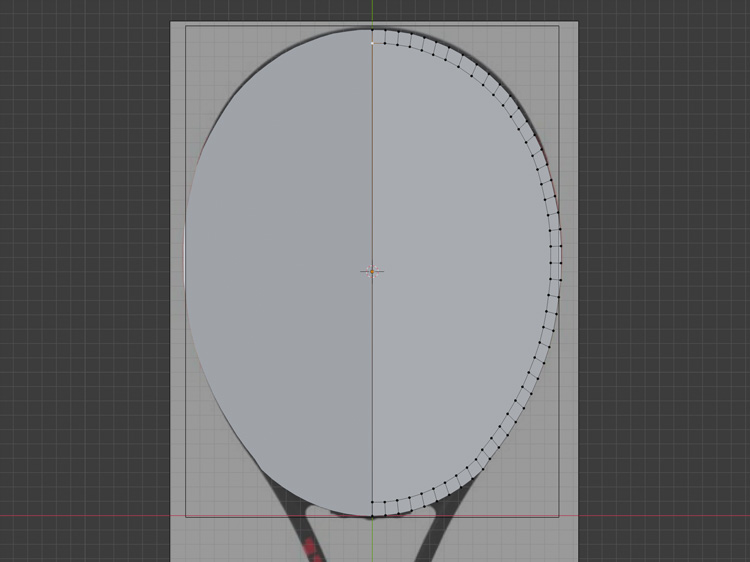Click the green Y axis line below the mesh

tap(372, 540)
